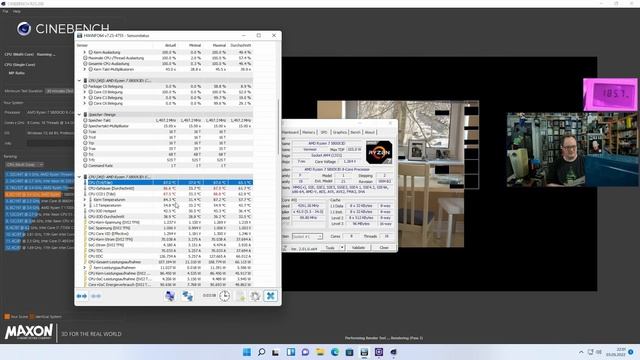Reset the sensor timer using the clock icon
Screen dimensions: 640x360
click(224, 296)
